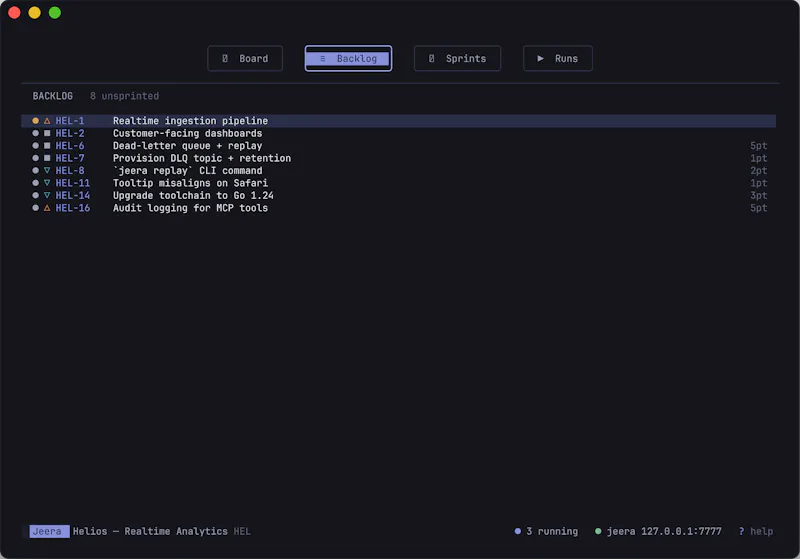Viewport: 800px width, 559px height.
Task: Open help from the status bar
Action: 756,531
